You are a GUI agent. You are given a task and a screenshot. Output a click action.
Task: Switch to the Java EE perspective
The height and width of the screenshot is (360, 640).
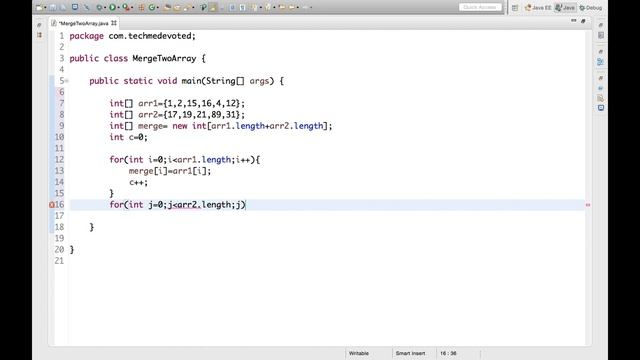point(538,7)
